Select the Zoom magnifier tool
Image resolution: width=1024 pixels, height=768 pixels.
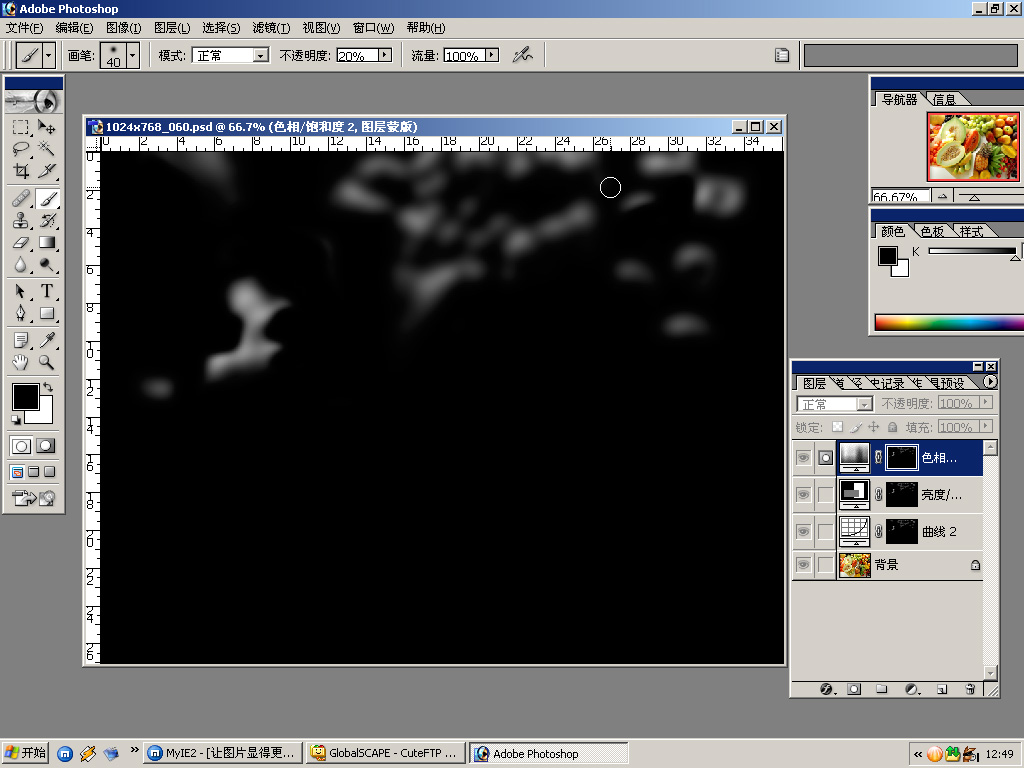coord(46,362)
